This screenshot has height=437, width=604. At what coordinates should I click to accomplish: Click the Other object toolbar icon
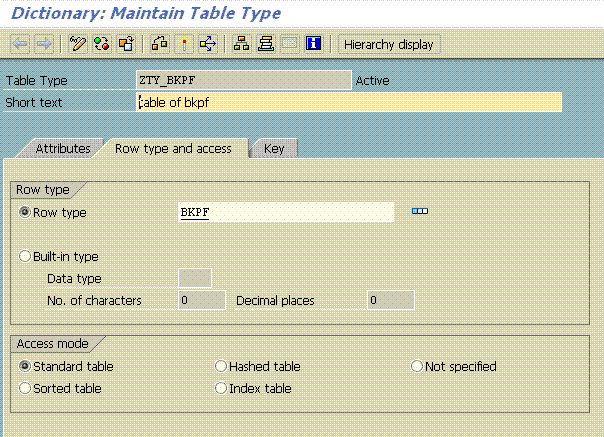point(126,44)
